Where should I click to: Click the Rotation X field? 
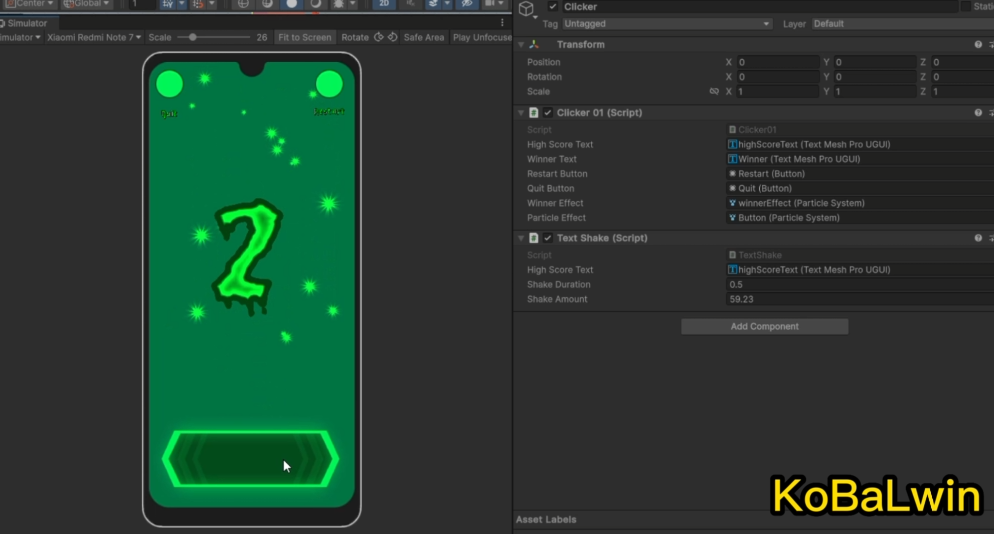click(778, 77)
